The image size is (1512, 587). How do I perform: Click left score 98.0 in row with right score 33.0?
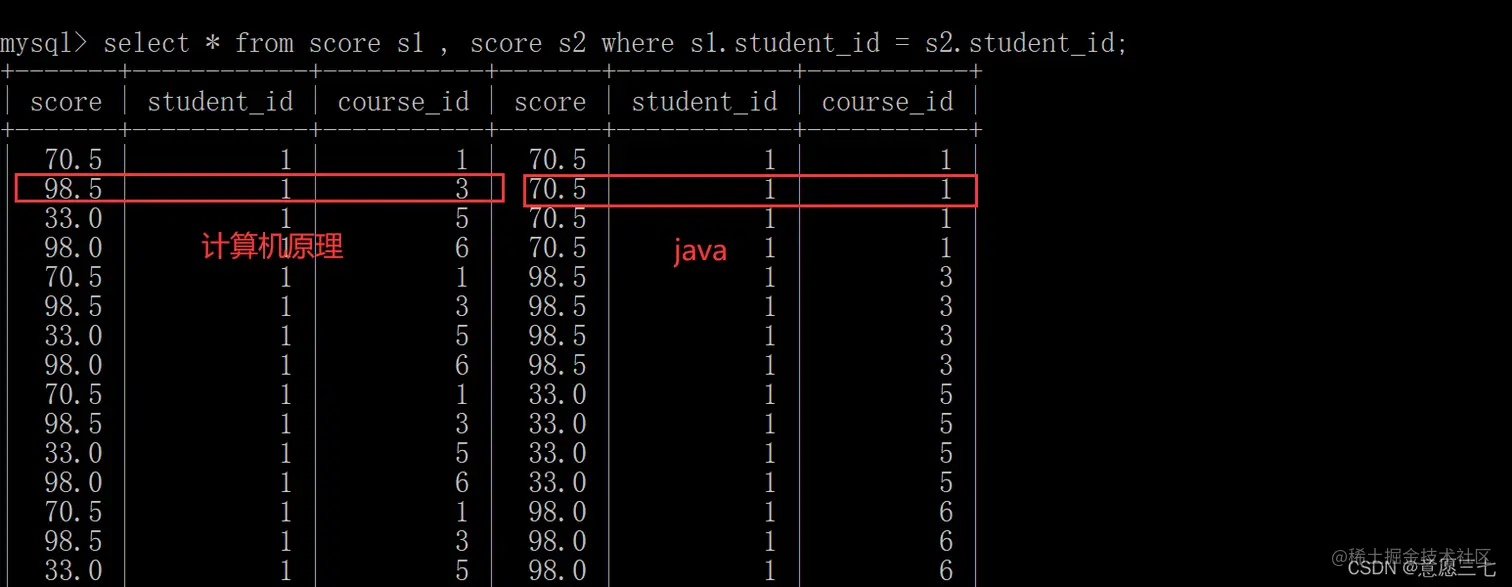point(73,483)
